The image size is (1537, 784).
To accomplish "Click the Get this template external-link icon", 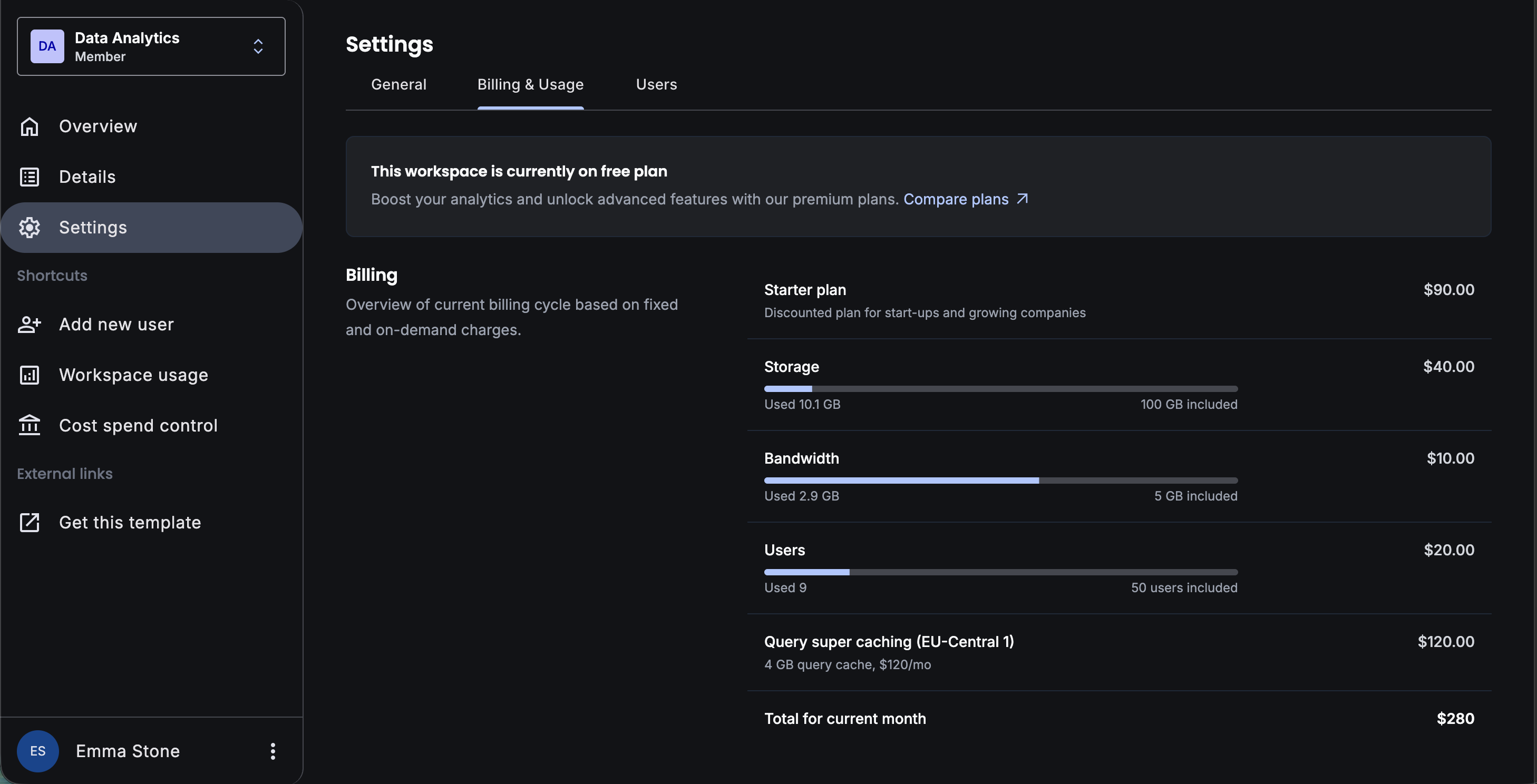I will tap(29, 522).
